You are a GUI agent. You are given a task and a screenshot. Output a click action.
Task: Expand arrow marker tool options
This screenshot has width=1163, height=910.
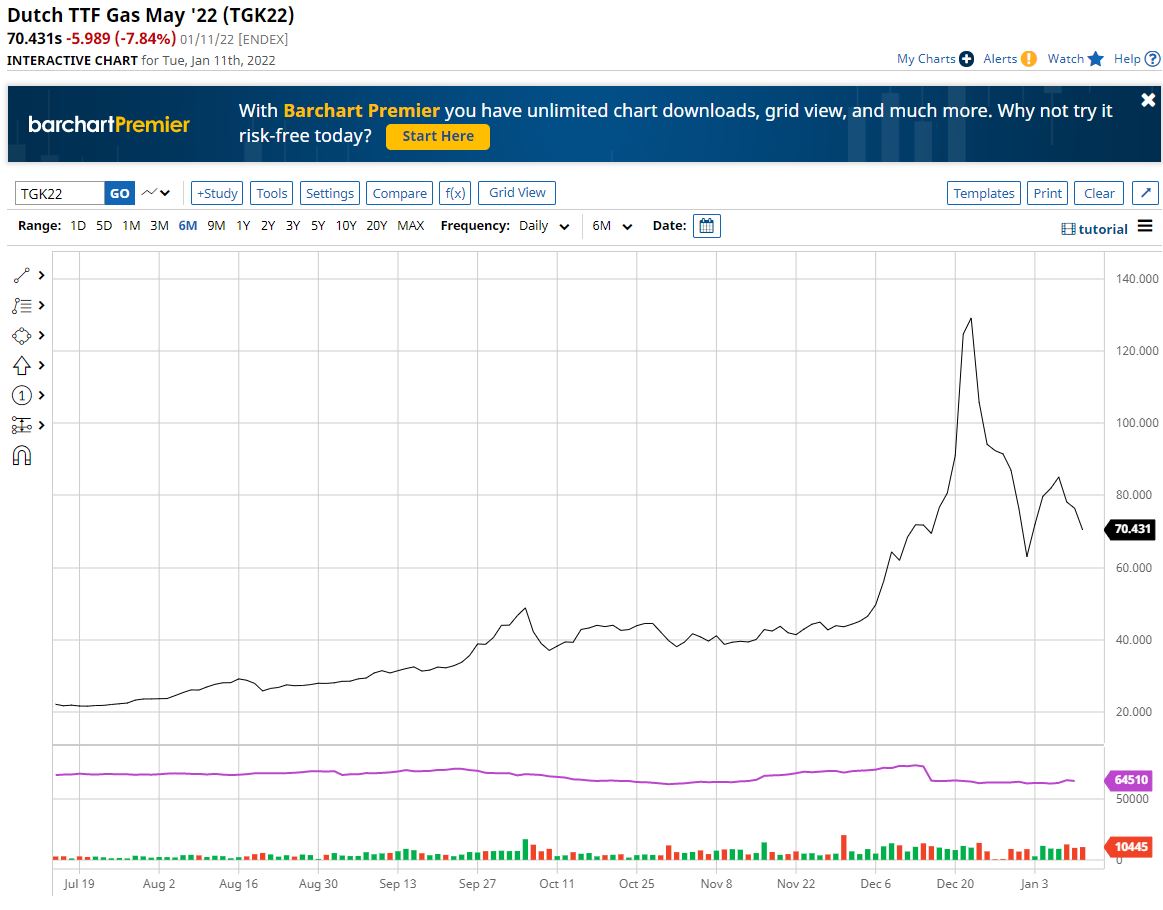pos(42,365)
